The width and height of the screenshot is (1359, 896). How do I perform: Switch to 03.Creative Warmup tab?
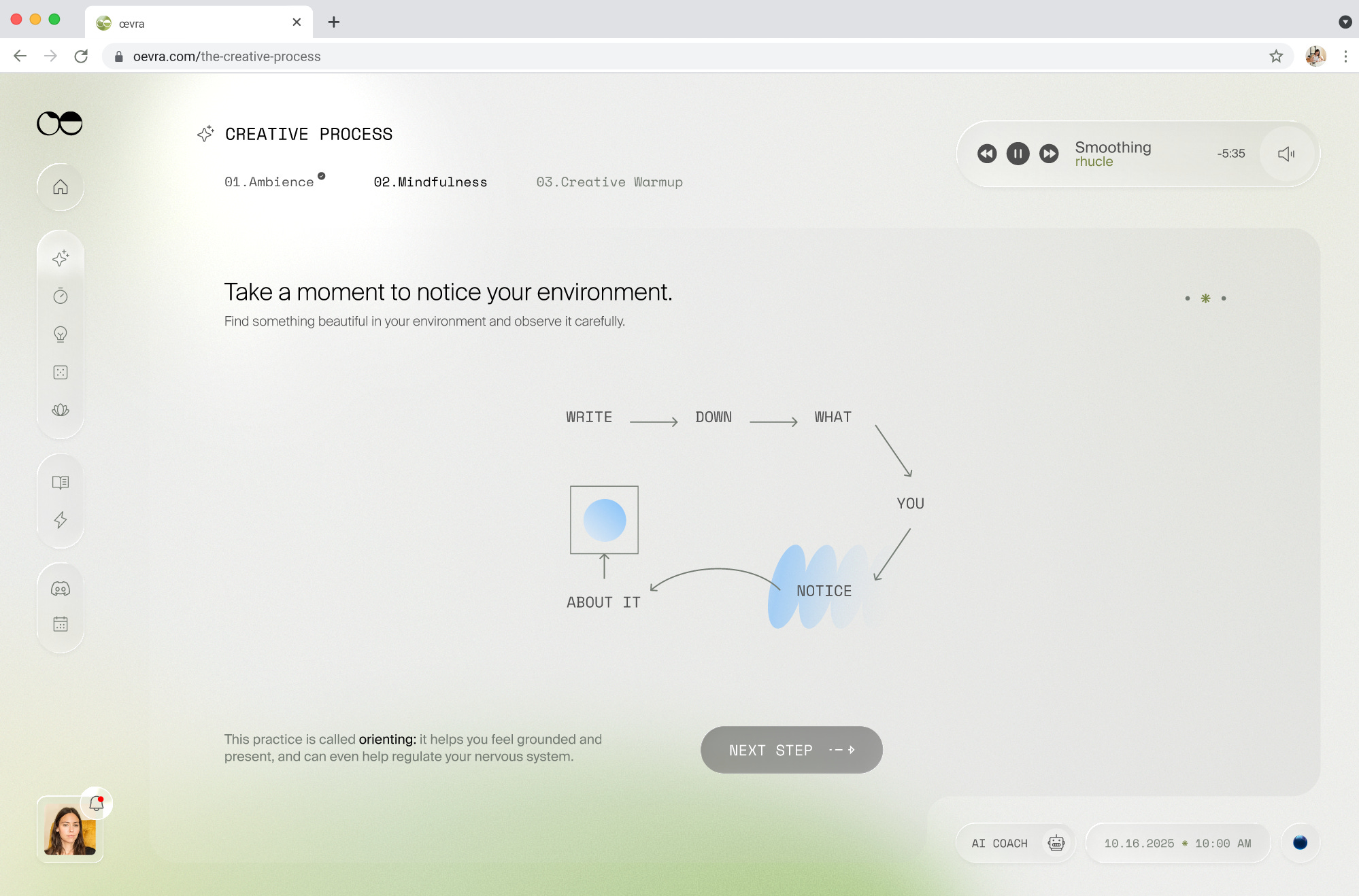point(609,182)
